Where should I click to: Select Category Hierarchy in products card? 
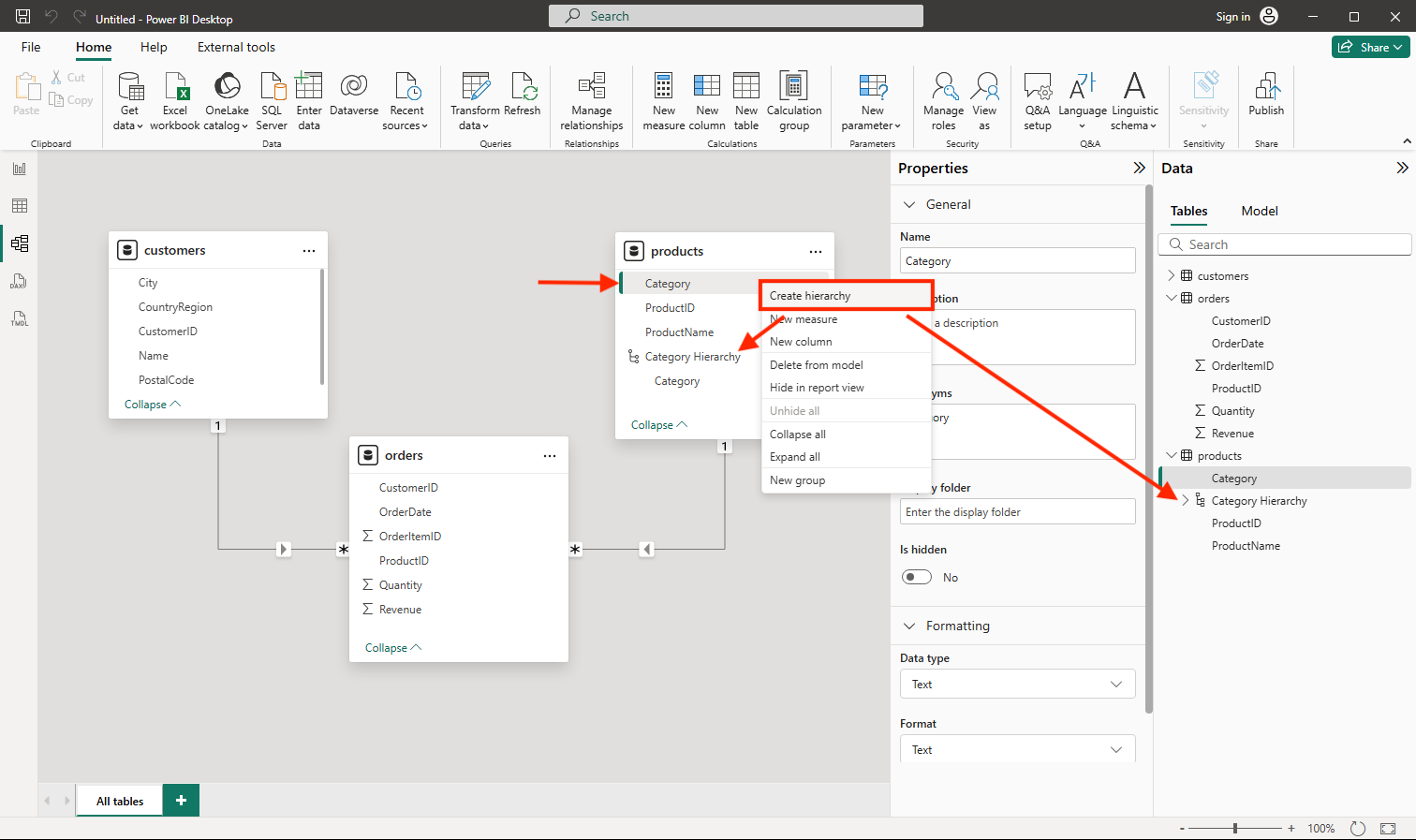click(x=692, y=357)
